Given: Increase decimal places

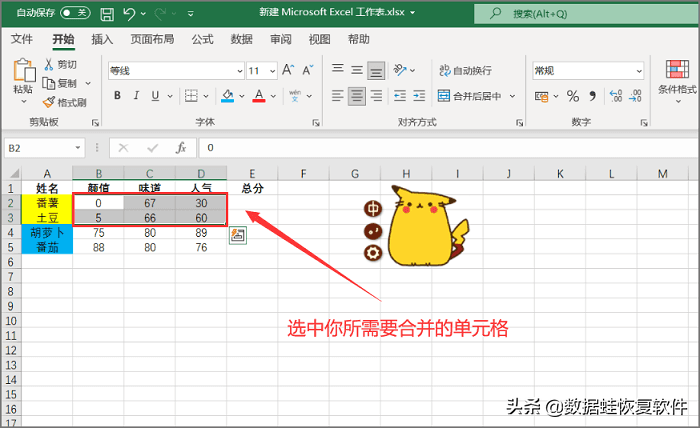Looking at the screenshot, I should click(616, 96).
